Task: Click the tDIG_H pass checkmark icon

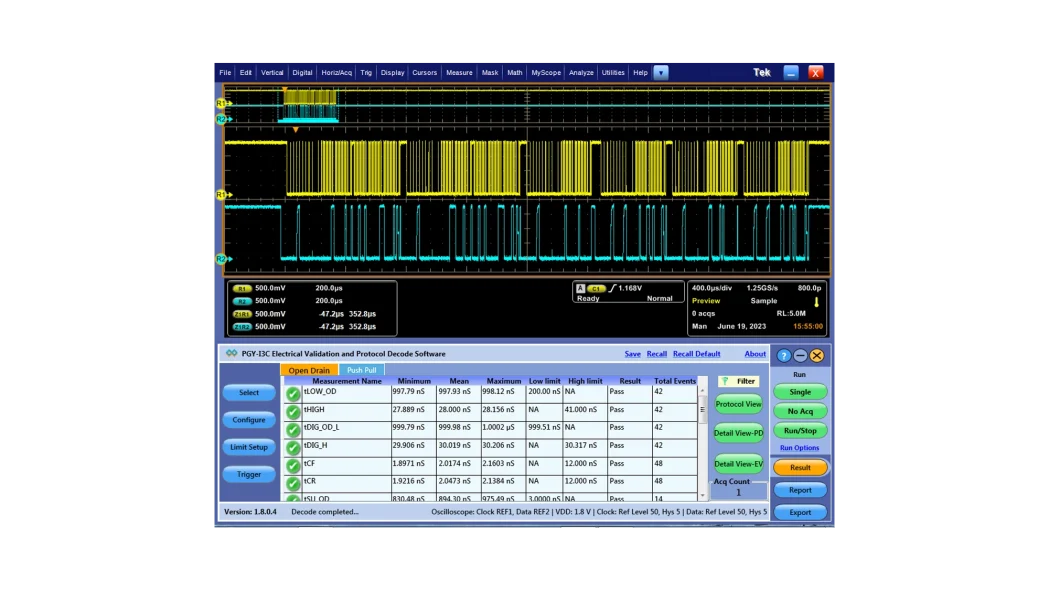Action: (x=292, y=448)
